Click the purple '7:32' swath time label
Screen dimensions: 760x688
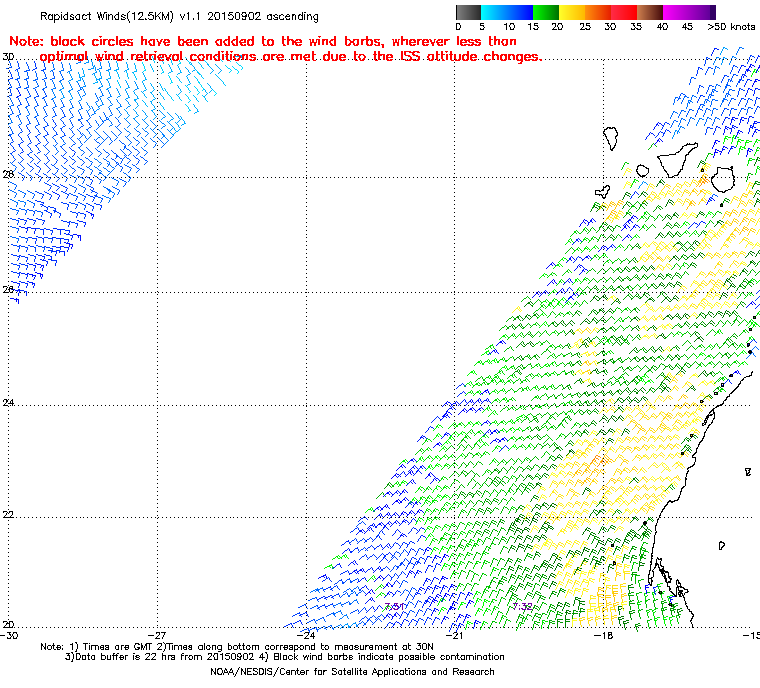point(522,606)
